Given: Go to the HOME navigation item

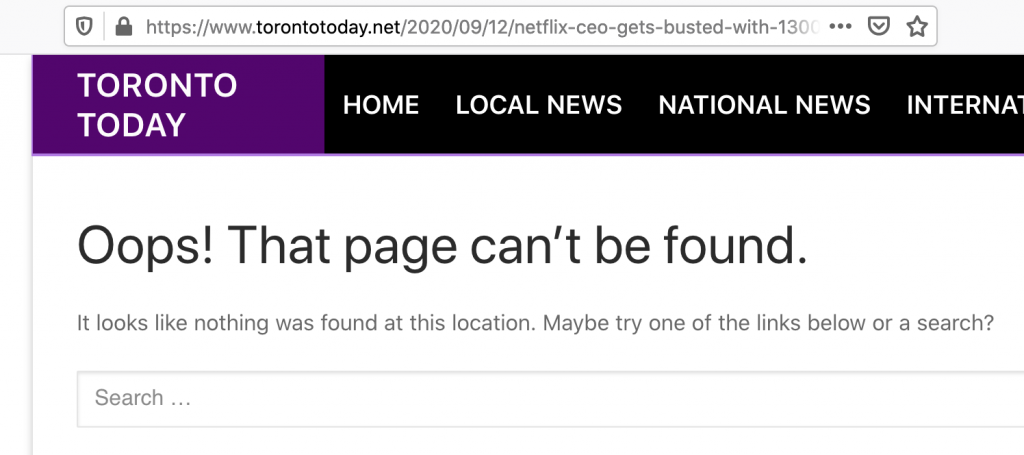Looking at the screenshot, I should coord(381,105).
